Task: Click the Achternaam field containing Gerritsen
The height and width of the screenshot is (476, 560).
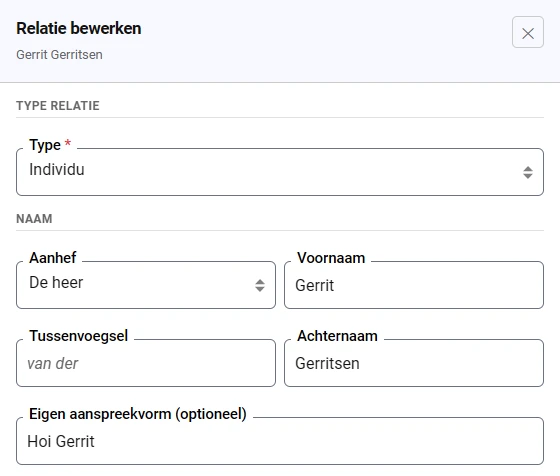Action: (x=414, y=363)
